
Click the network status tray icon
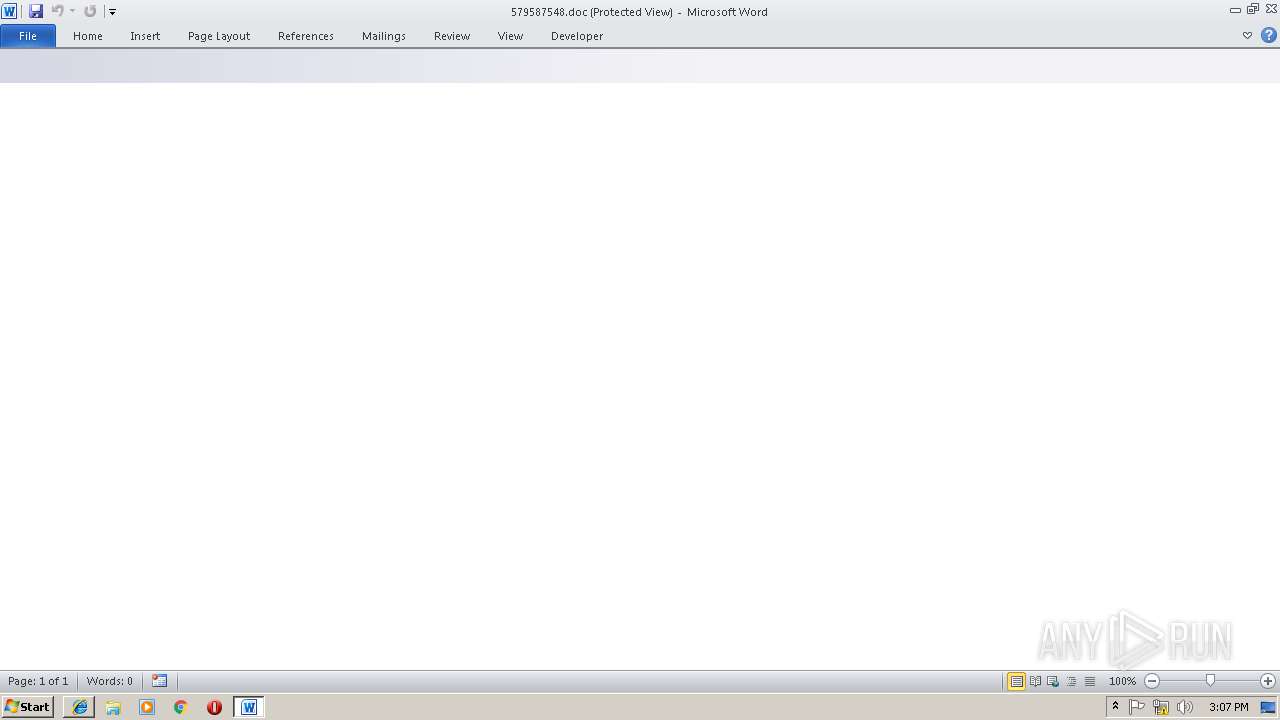tap(1161, 707)
